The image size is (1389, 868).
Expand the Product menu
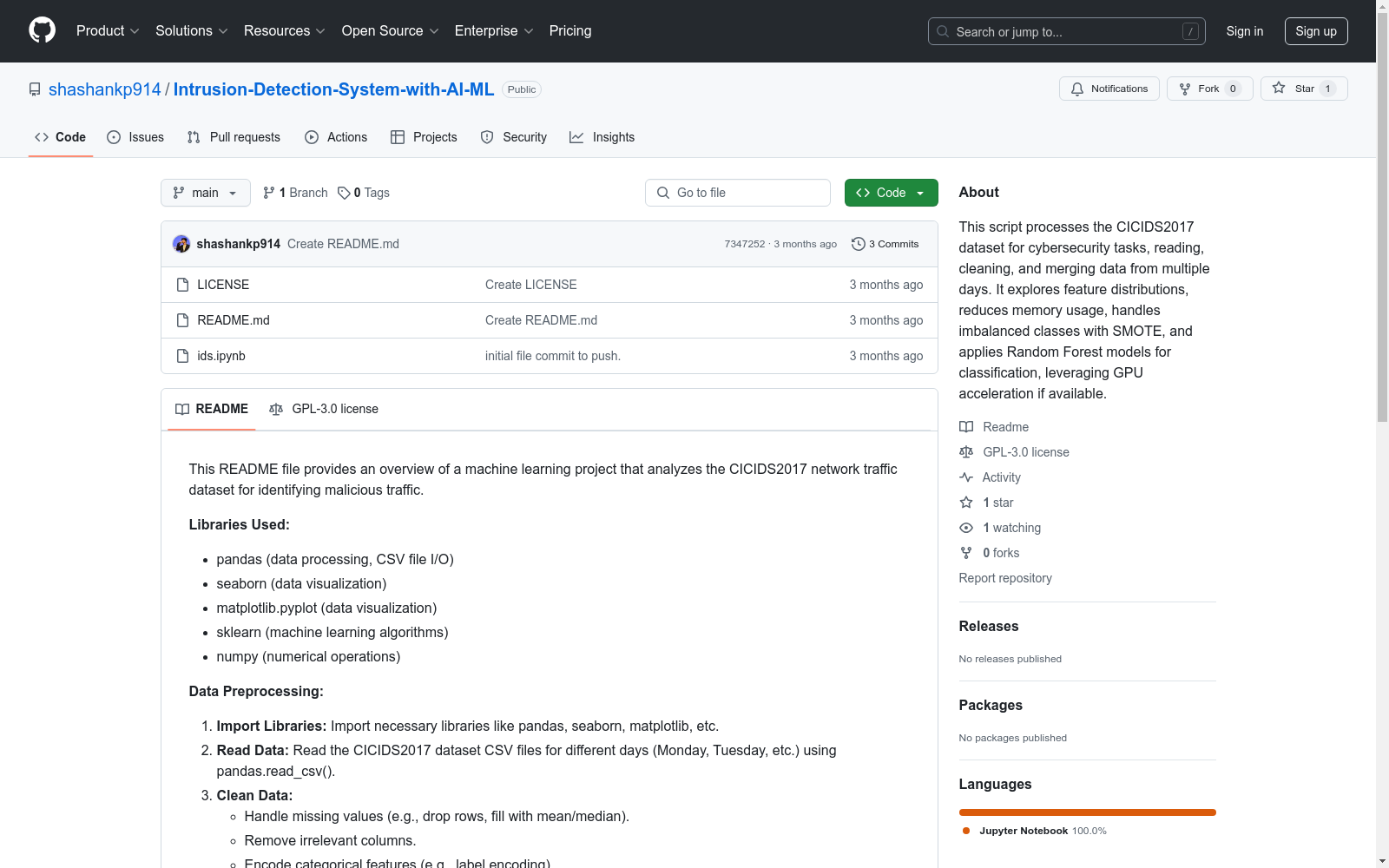[108, 30]
